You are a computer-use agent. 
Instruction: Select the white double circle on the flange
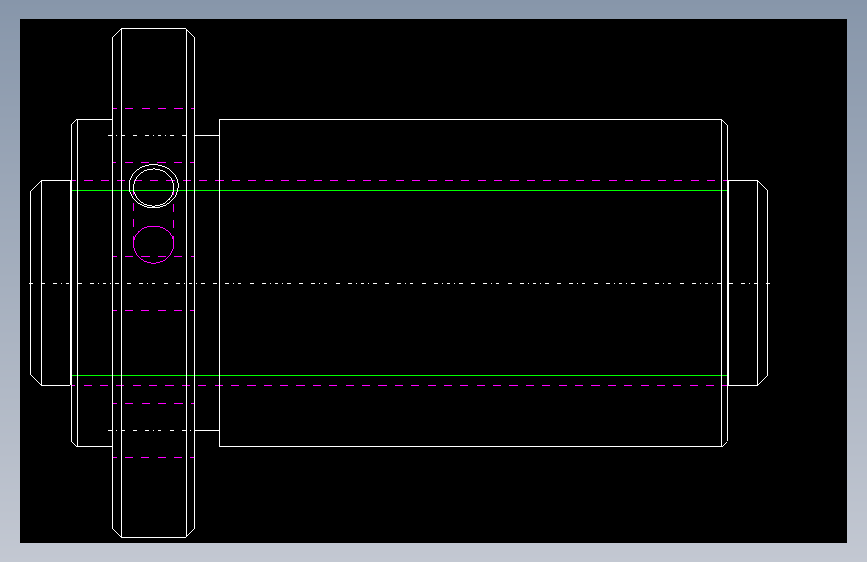tap(154, 186)
